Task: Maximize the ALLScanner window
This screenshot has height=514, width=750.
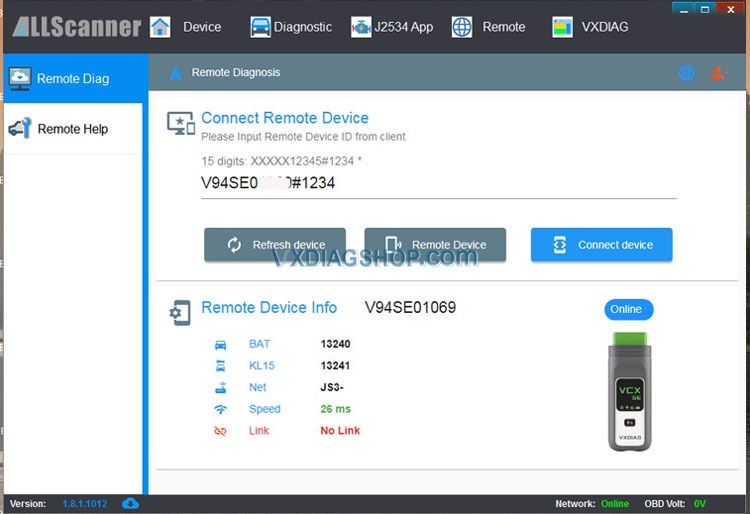Action: click(x=705, y=9)
